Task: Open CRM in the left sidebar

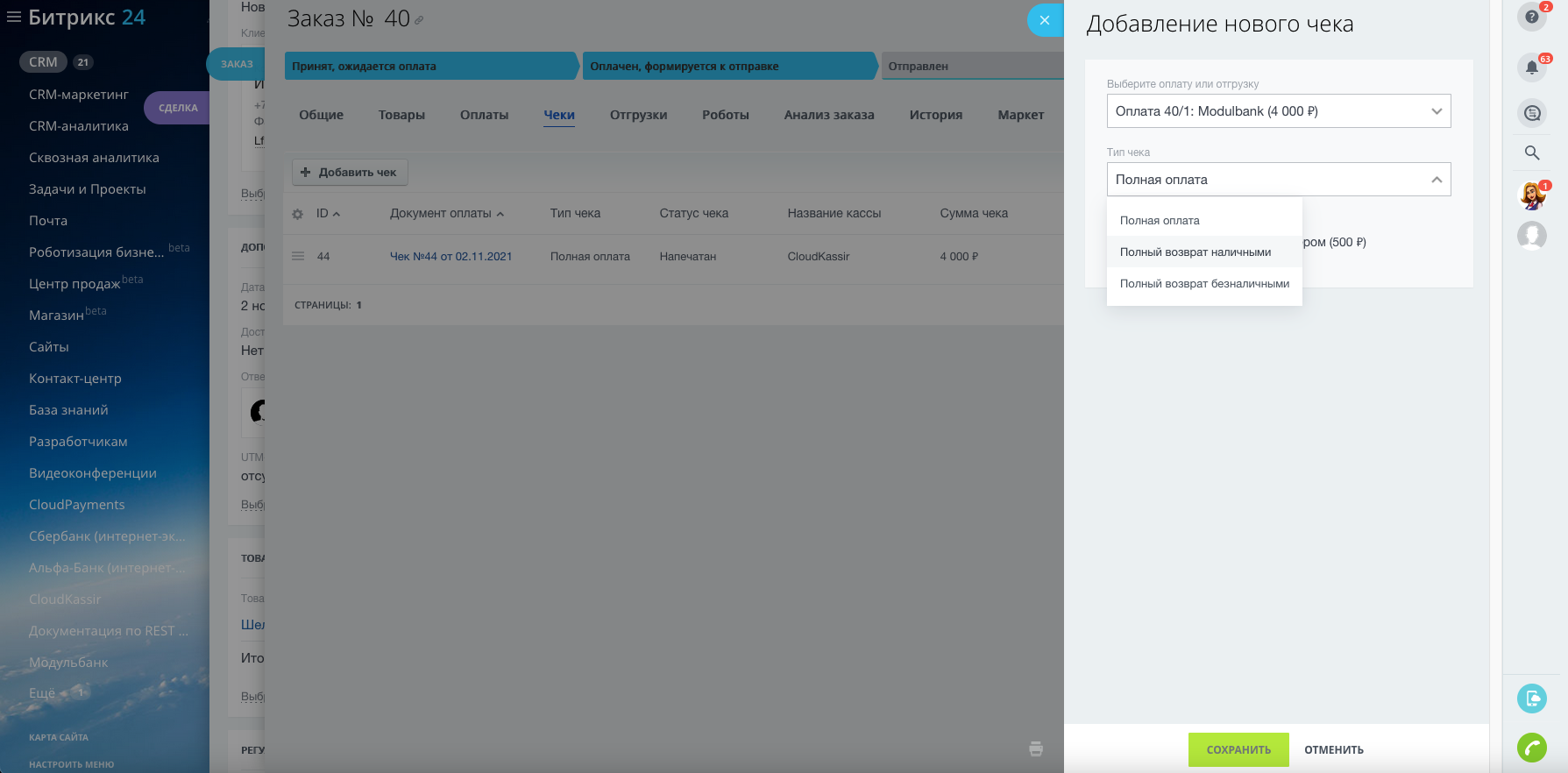Action: (43, 62)
